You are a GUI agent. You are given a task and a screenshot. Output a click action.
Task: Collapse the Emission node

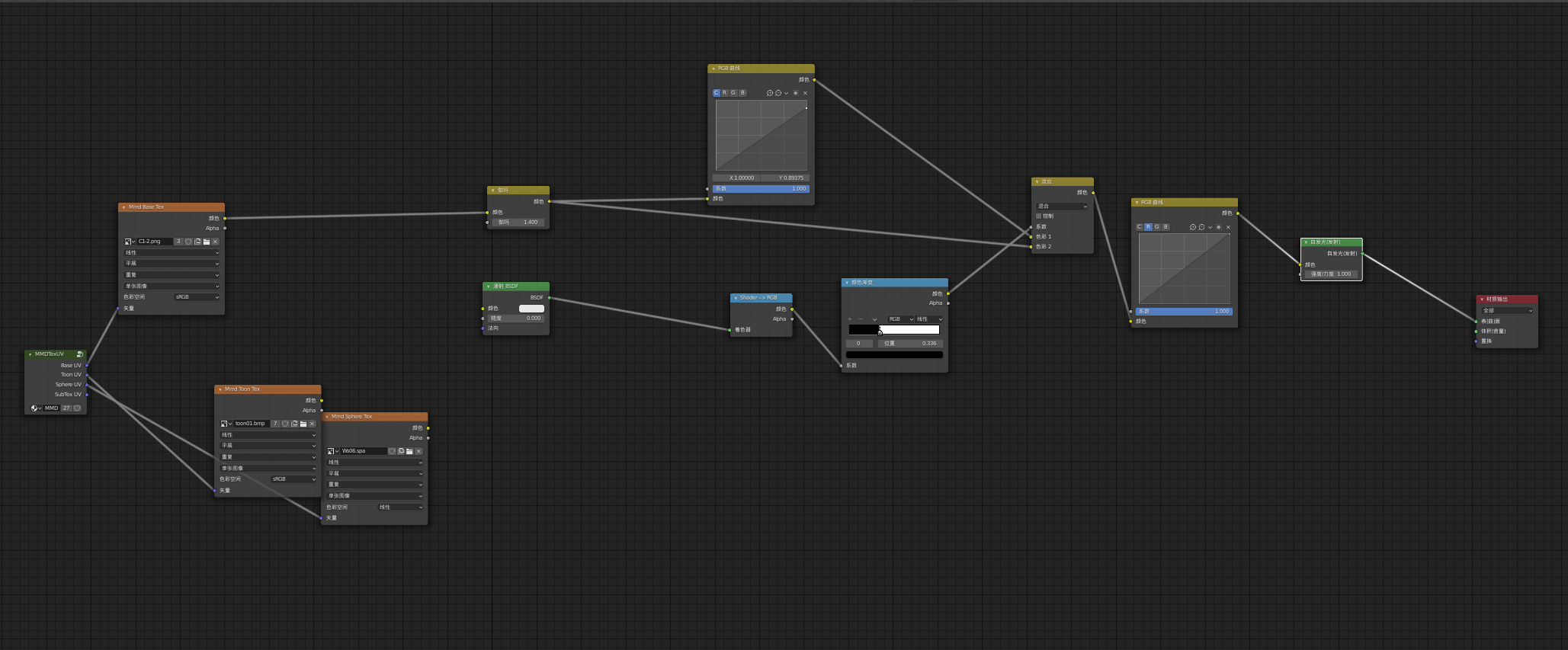(1306, 242)
